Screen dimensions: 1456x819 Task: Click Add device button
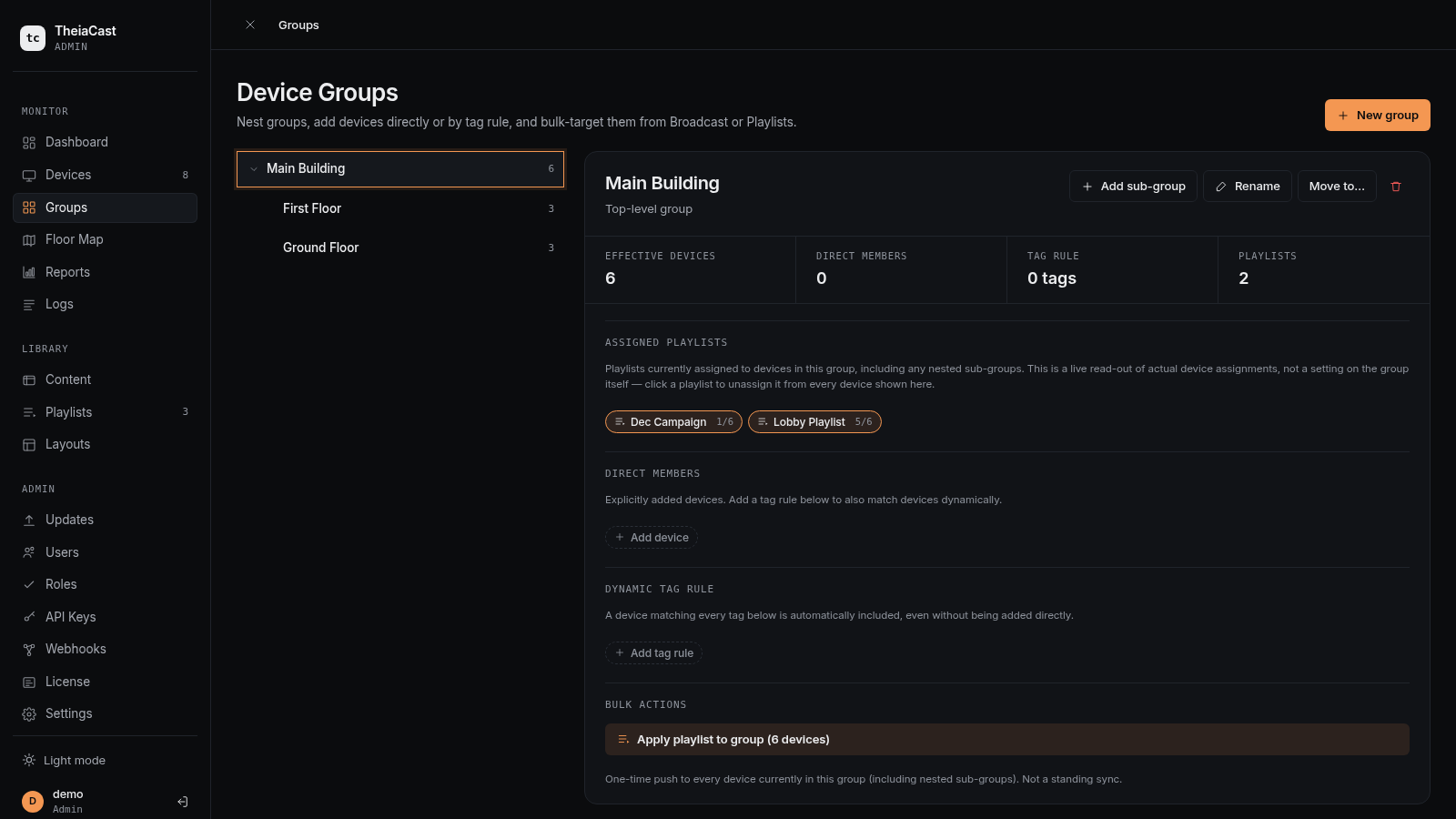(x=652, y=537)
